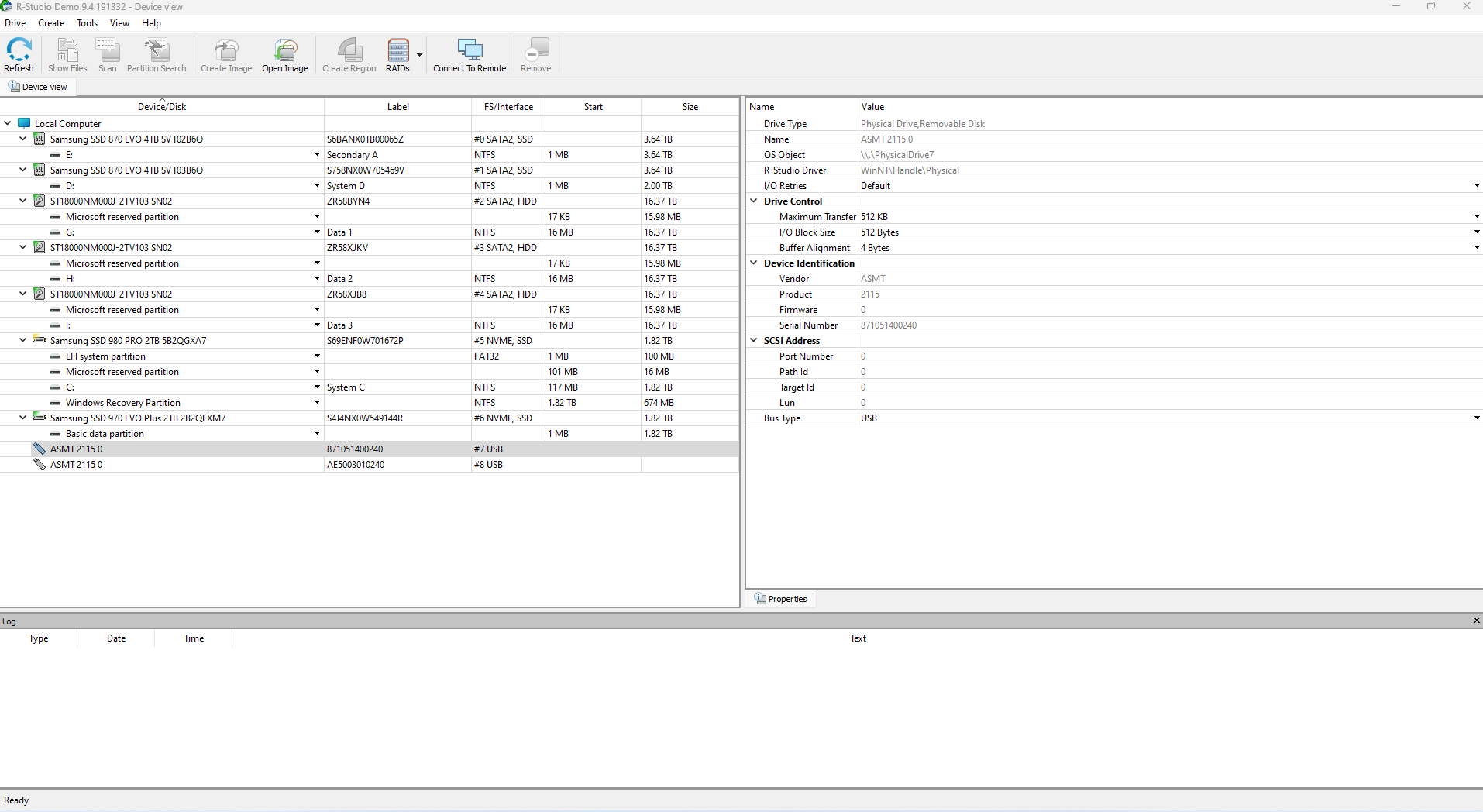Click the HDD icon for serial ZR58XJB8
The height and width of the screenshot is (812, 1483).
40,294
